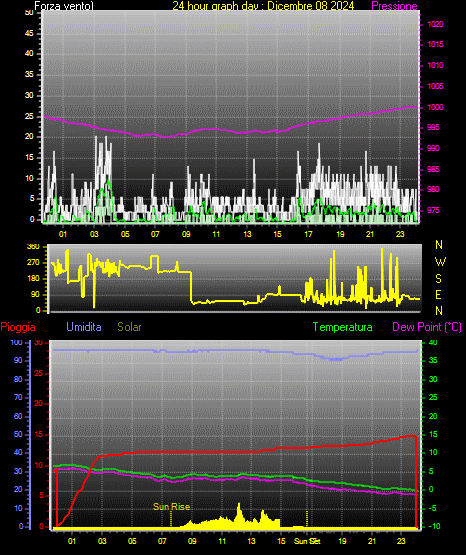Click the 1000 pressure axis value
Screen dimensions: 466x555
point(435,107)
